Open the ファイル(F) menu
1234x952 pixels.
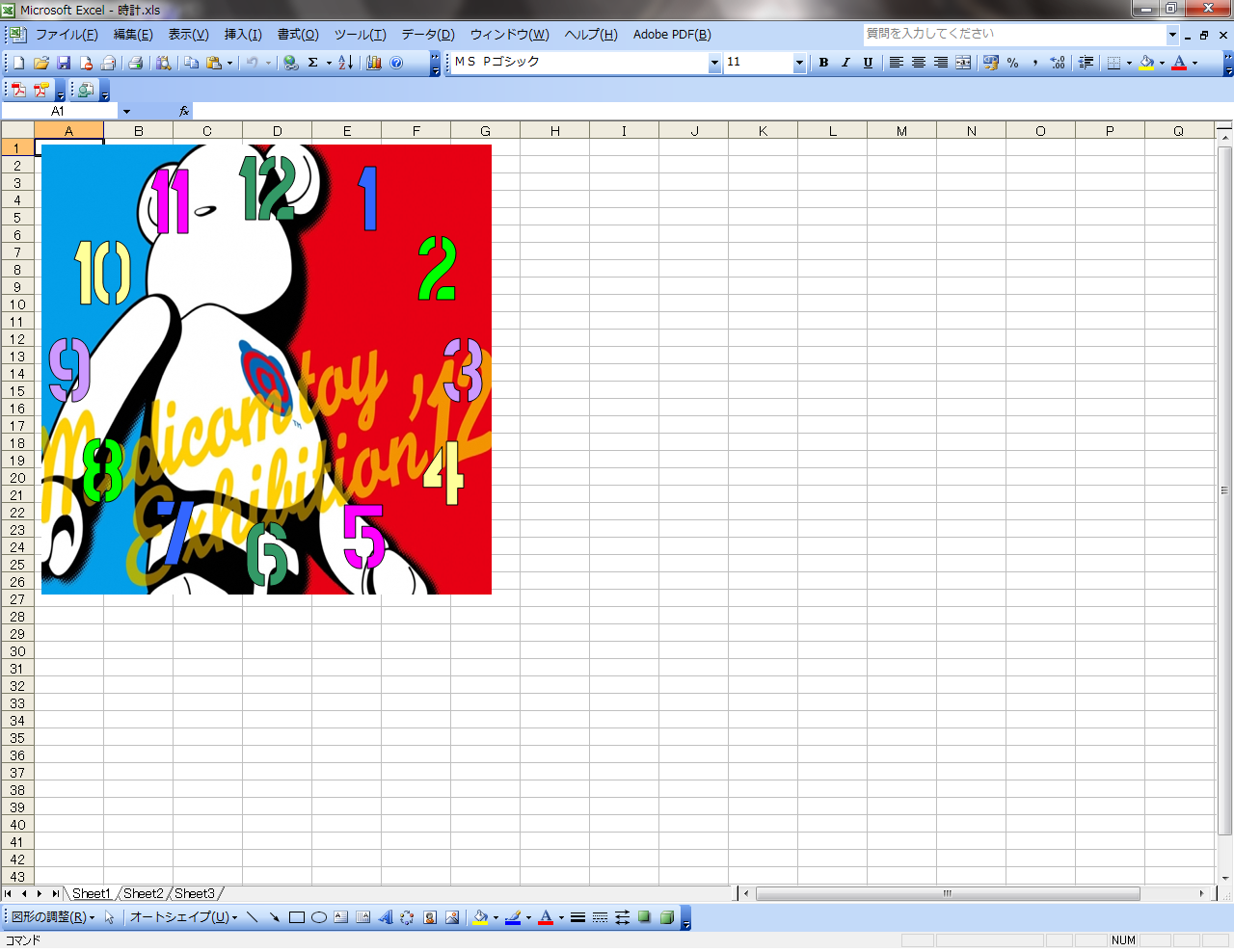pos(67,35)
